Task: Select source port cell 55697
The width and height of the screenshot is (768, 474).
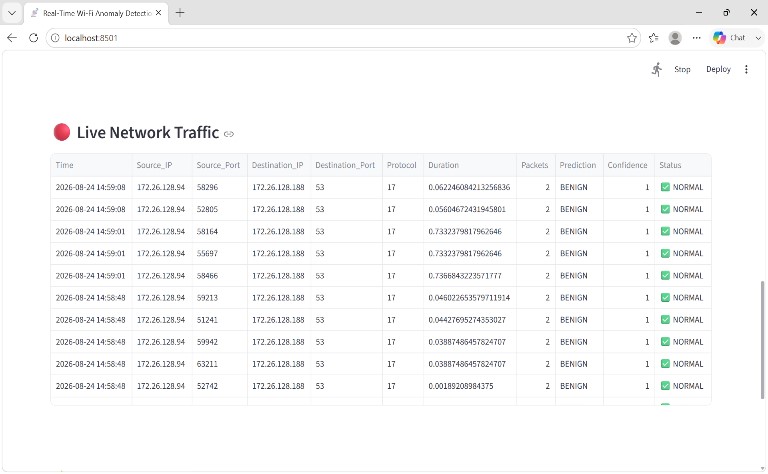Action: [x=219, y=253]
